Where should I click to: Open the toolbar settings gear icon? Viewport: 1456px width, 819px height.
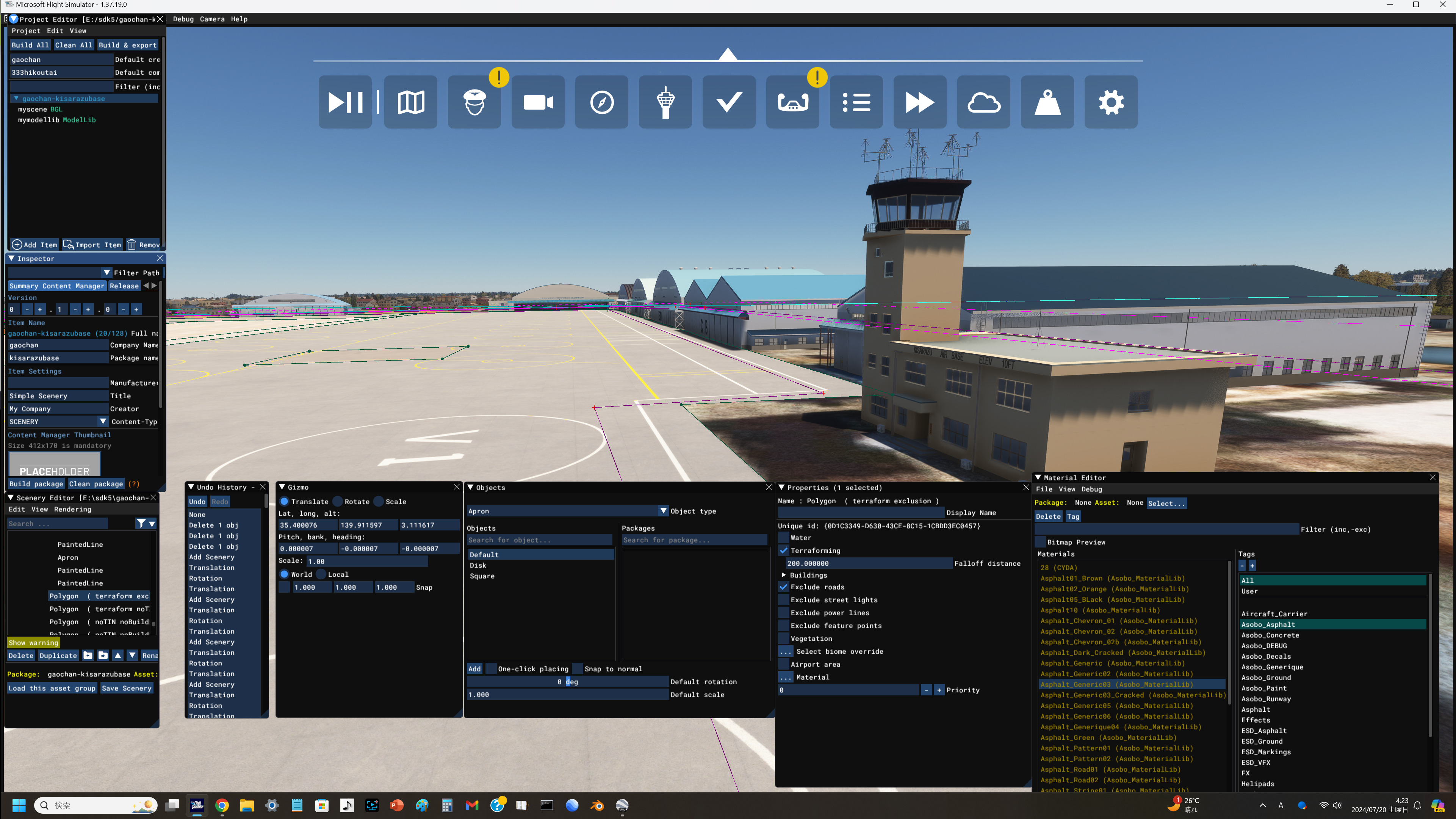tap(1111, 102)
